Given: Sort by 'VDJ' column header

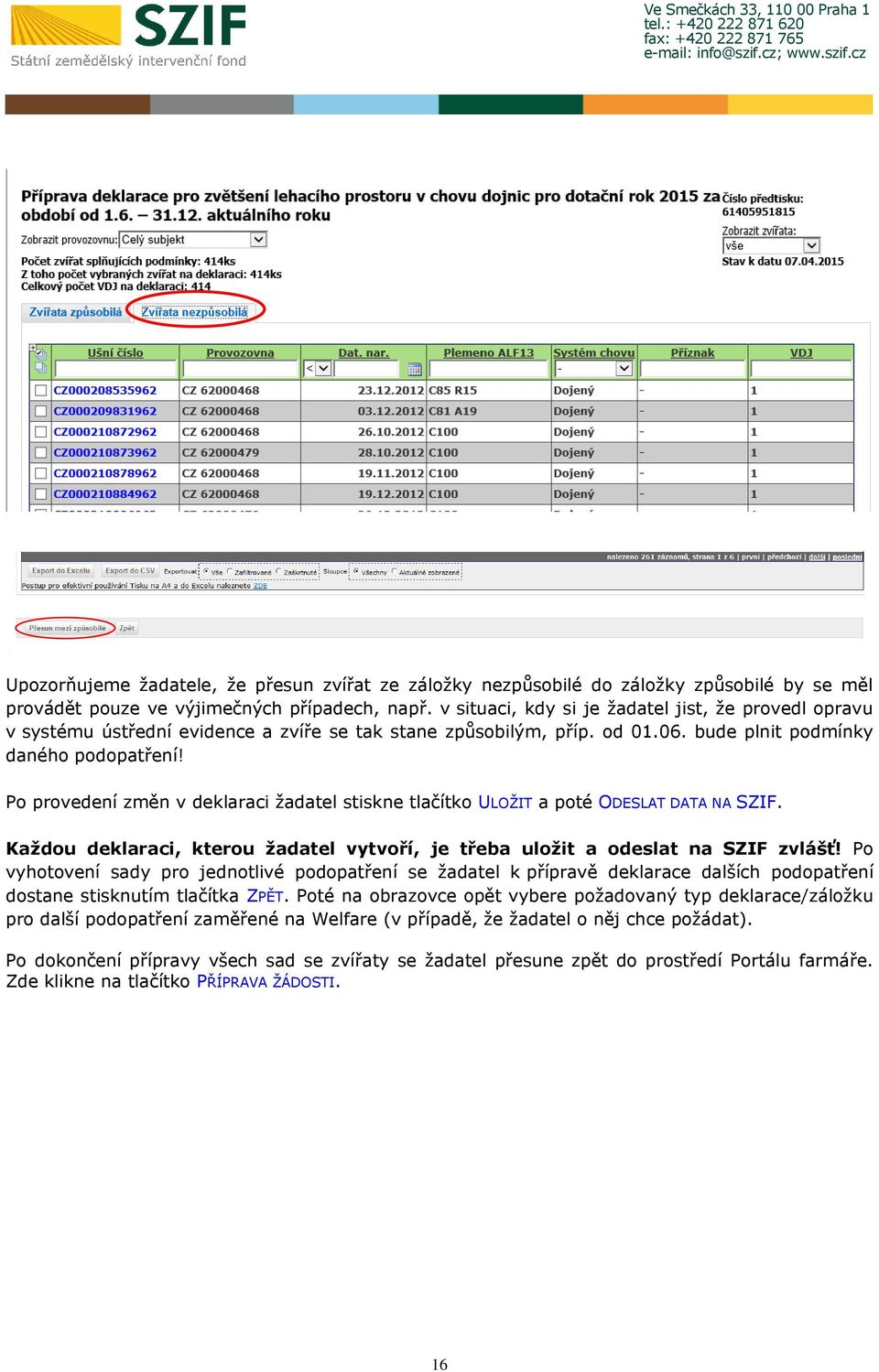Looking at the screenshot, I should click(801, 352).
